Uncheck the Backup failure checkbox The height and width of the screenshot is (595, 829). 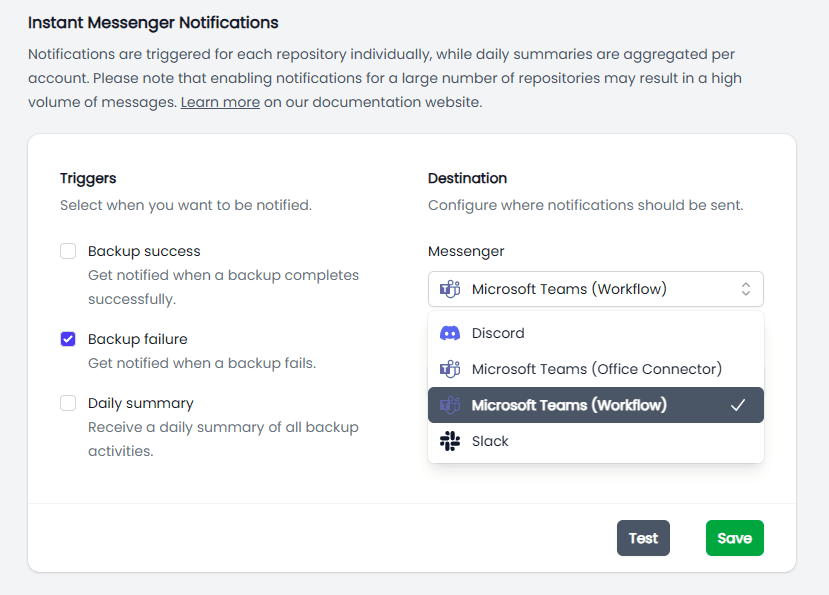[68, 339]
